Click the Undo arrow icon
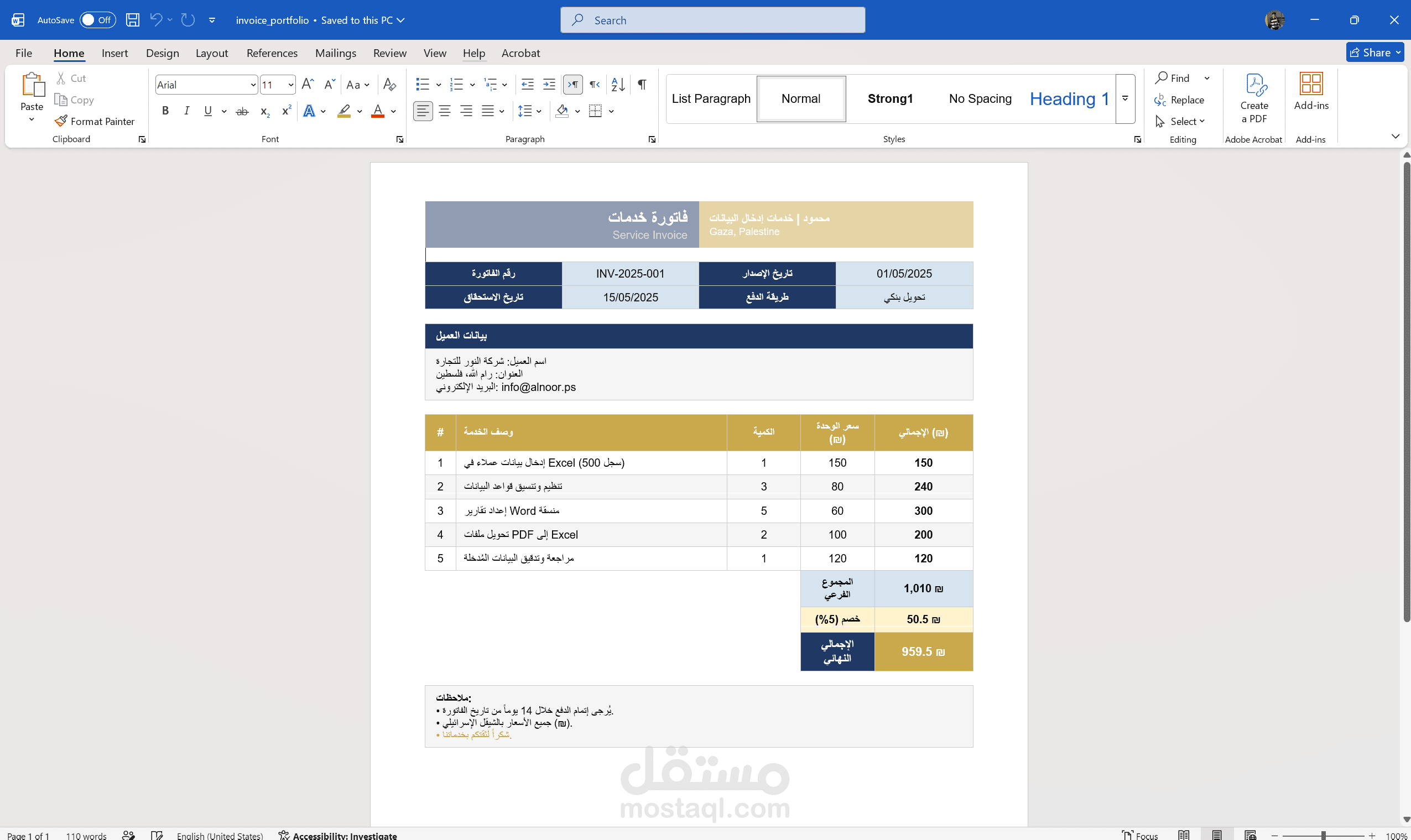The image size is (1411, 840). click(x=155, y=20)
